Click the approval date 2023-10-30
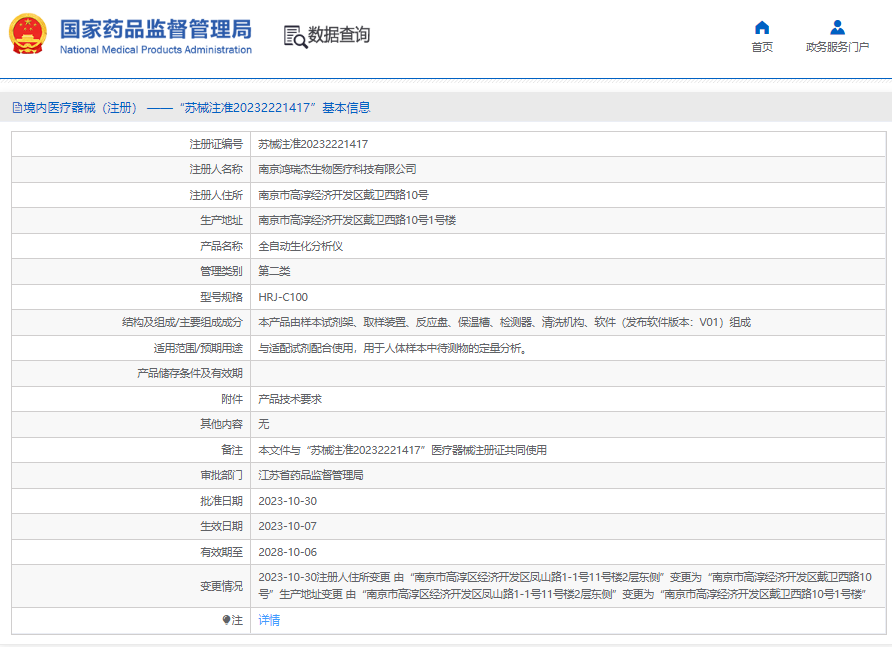Viewport: 892px width, 647px height. [287, 501]
